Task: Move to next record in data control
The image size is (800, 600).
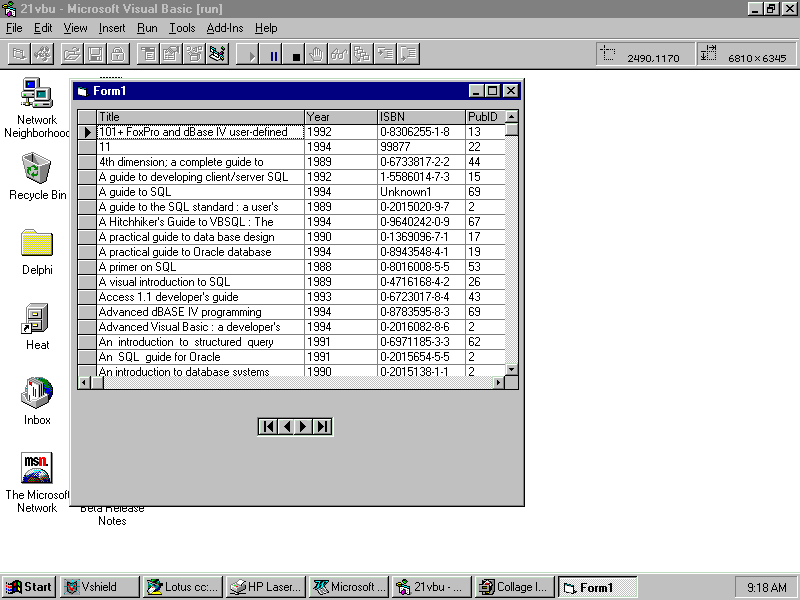Action: point(304,427)
